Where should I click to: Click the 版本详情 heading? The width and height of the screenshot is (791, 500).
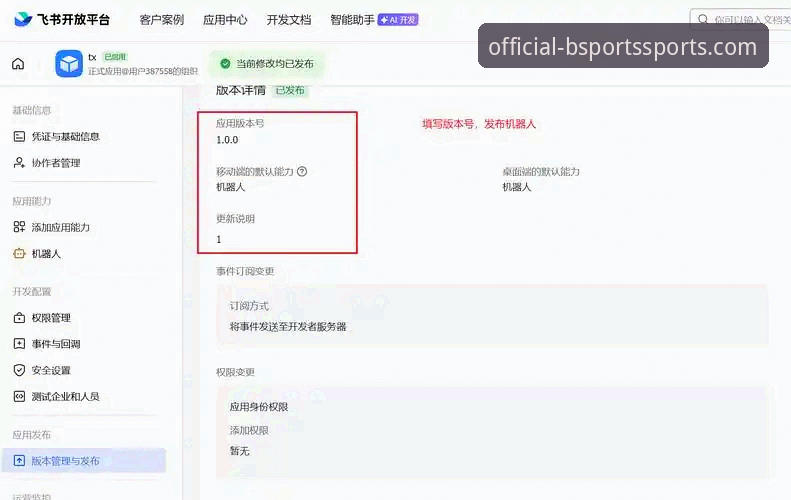(x=241, y=90)
